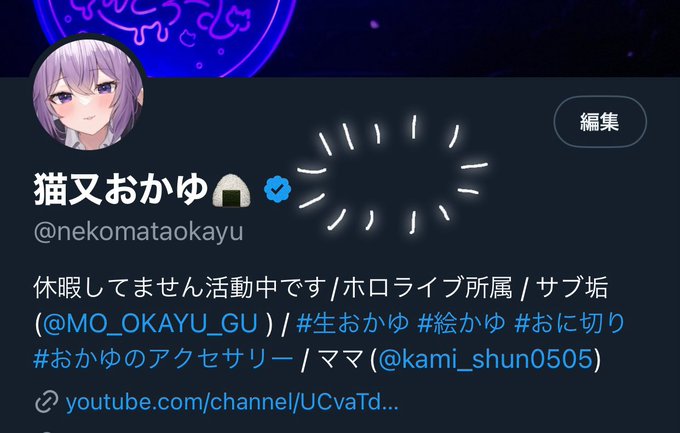Open the @kami_shun0505 mention
The height and width of the screenshot is (433, 680).
pos(485,359)
